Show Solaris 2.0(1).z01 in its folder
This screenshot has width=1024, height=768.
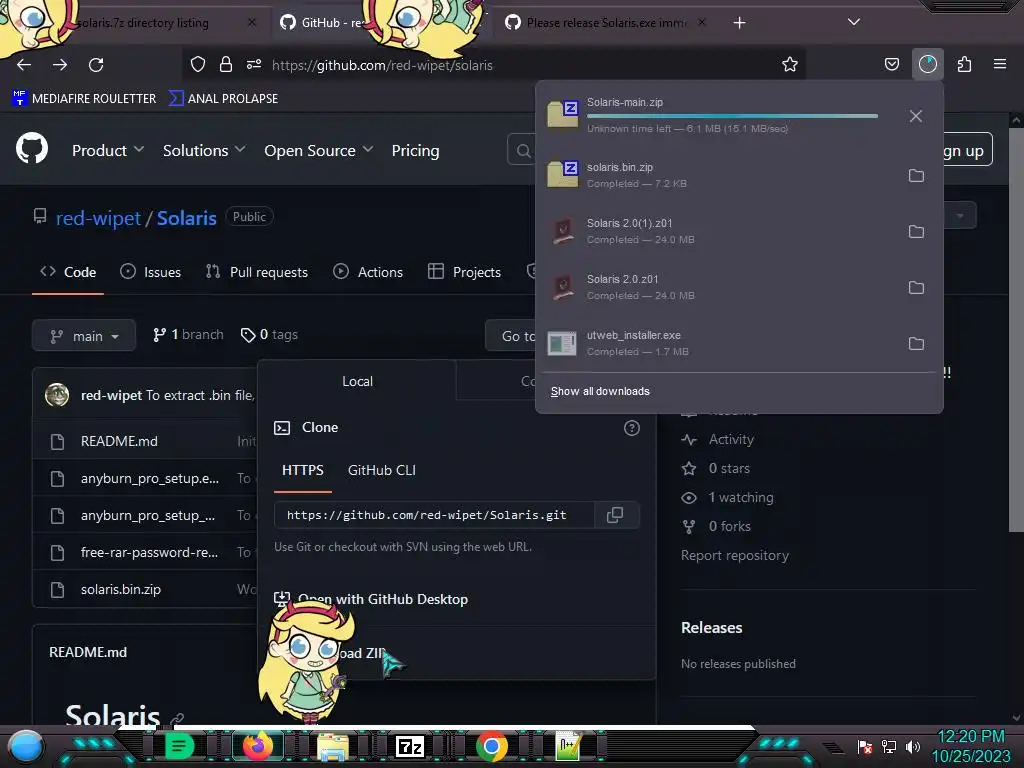(916, 232)
